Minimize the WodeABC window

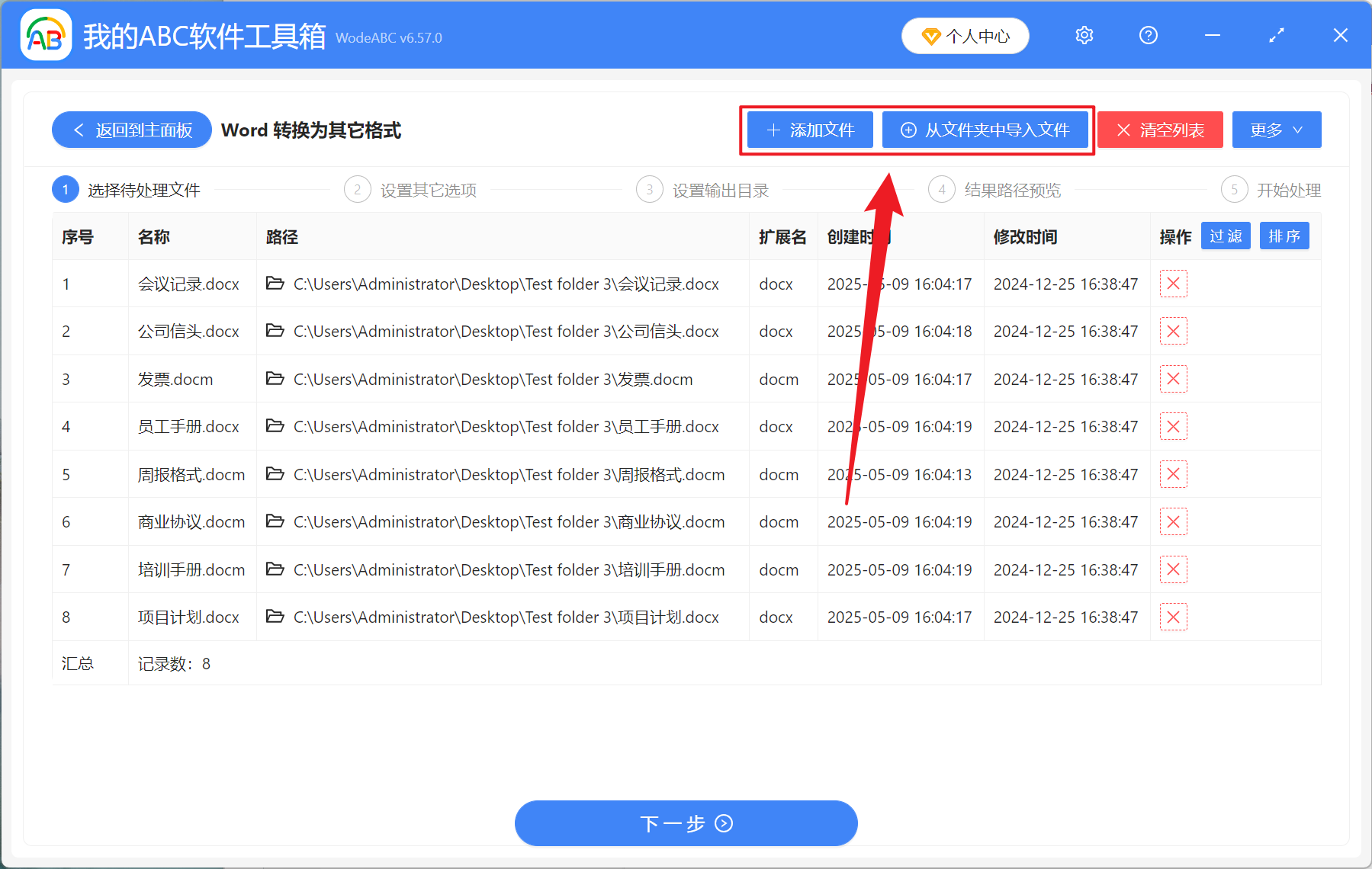(x=1213, y=35)
